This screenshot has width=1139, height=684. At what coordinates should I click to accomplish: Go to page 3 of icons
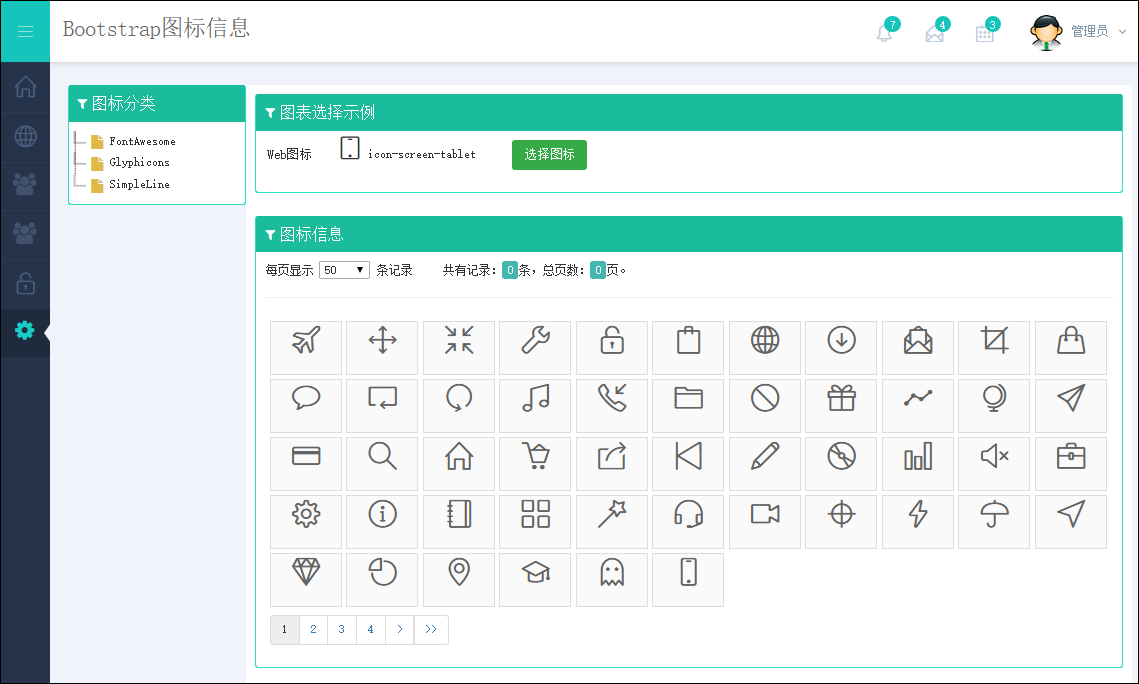point(342,630)
